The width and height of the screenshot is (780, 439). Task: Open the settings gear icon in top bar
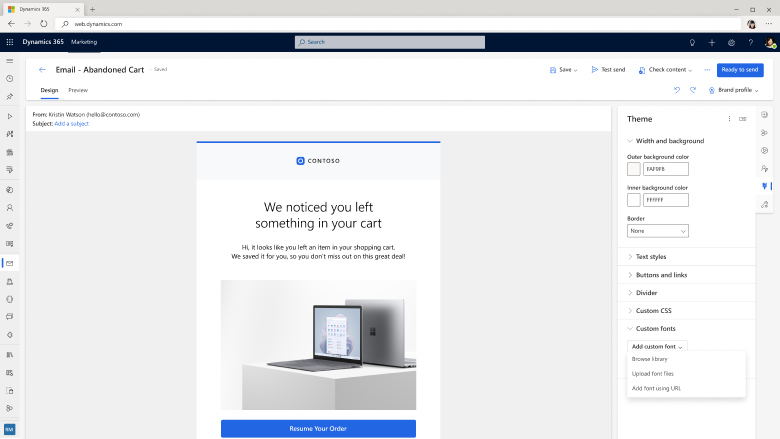(x=731, y=43)
